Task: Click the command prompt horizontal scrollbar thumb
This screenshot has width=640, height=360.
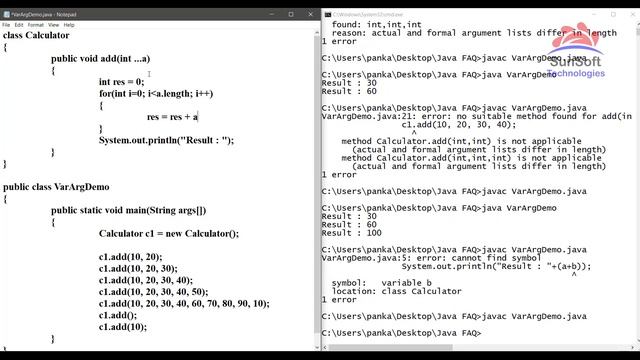Action: pyautogui.click(x=391, y=347)
